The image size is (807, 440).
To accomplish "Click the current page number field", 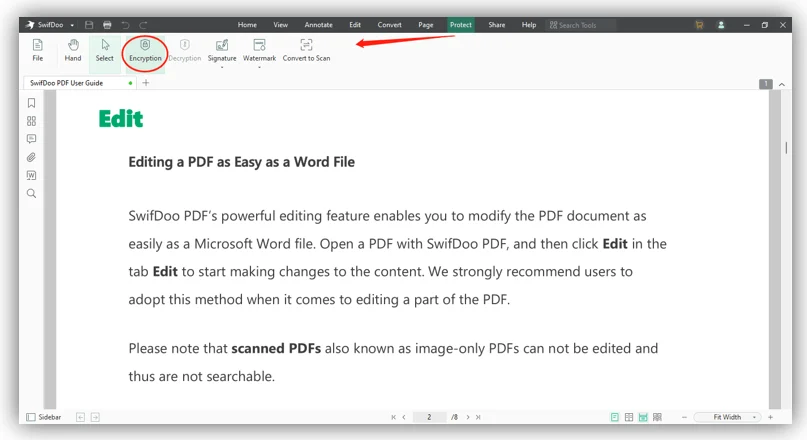I will (x=429, y=417).
